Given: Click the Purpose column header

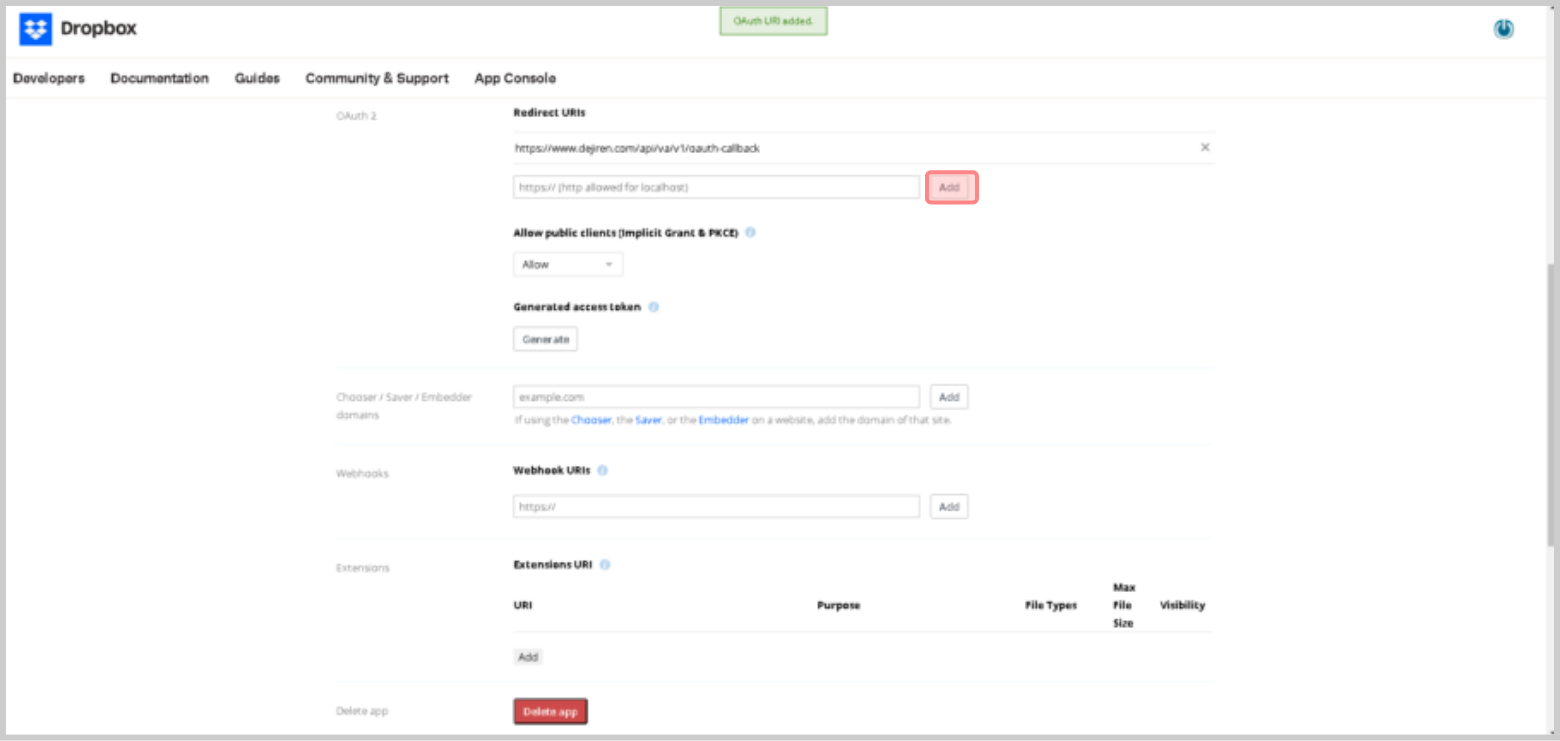Looking at the screenshot, I should tap(838, 605).
